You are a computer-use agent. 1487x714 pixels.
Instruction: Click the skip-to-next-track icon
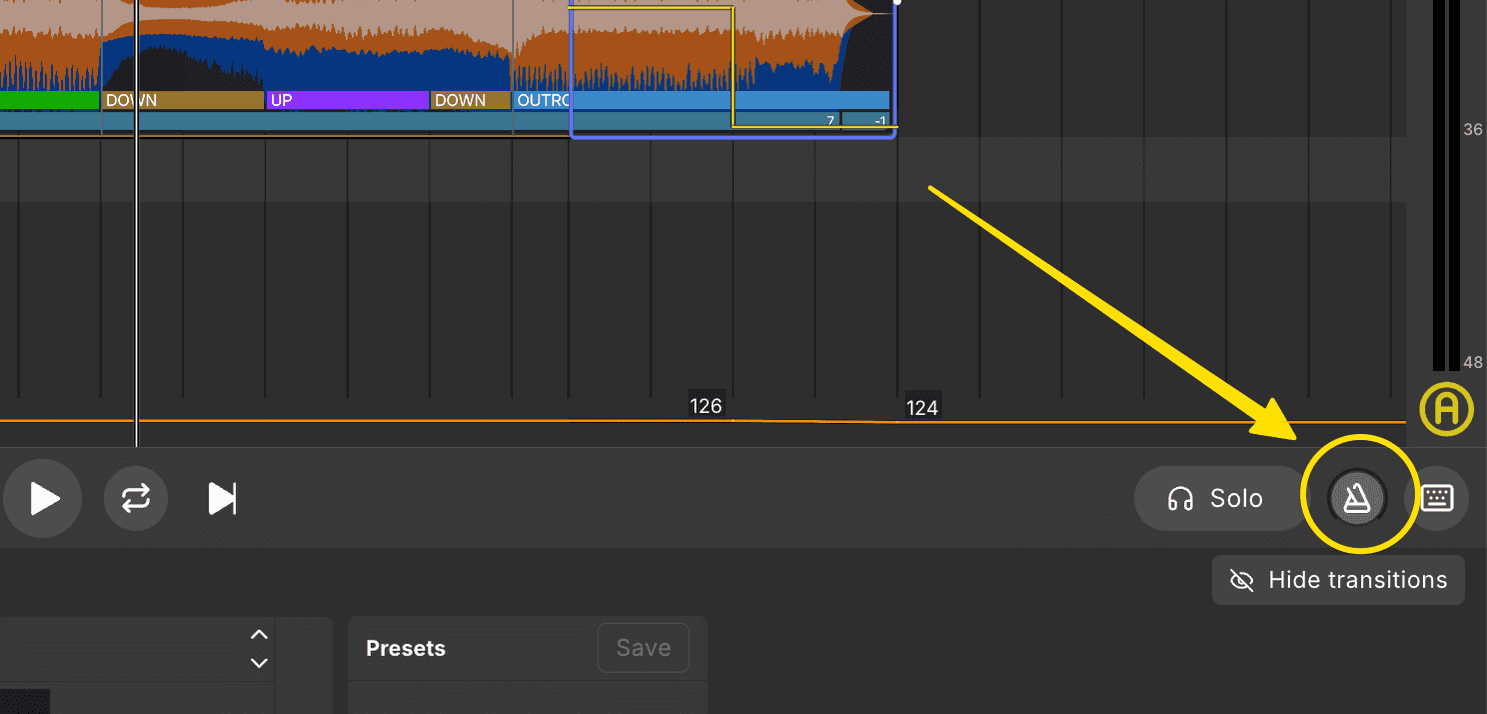221,498
